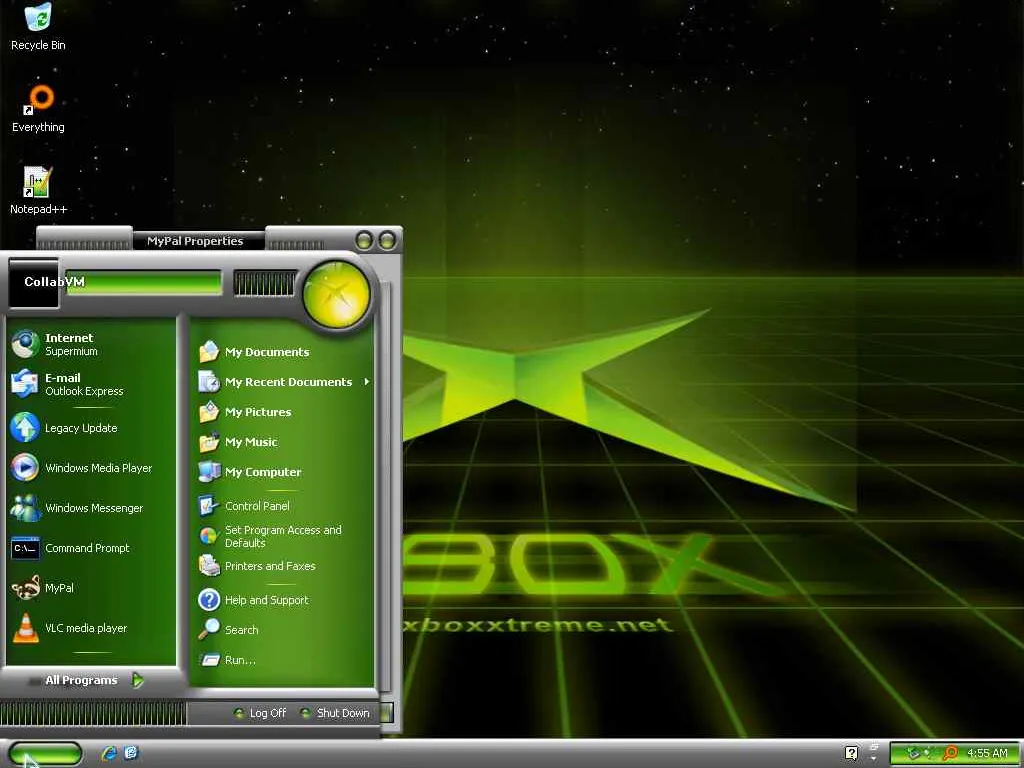Image resolution: width=1024 pixels, height=768 pixels.
Task: Click the green Start button
Action: 44,754
